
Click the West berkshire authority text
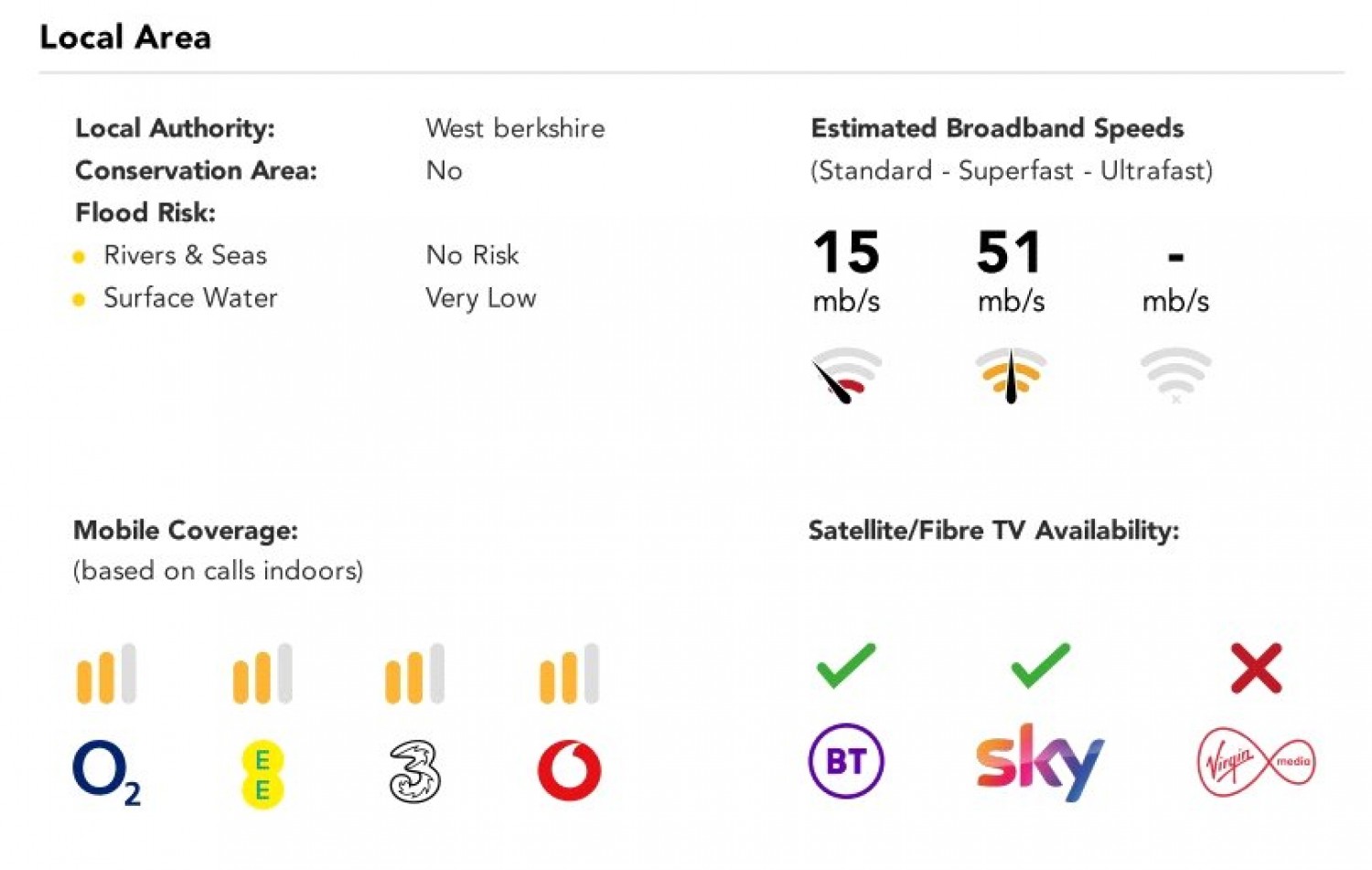tap(515, 128)
